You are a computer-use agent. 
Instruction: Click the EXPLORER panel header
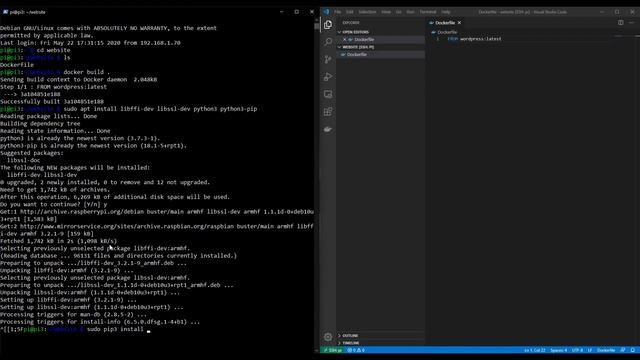pyautogui.click(x=351, y=23)
